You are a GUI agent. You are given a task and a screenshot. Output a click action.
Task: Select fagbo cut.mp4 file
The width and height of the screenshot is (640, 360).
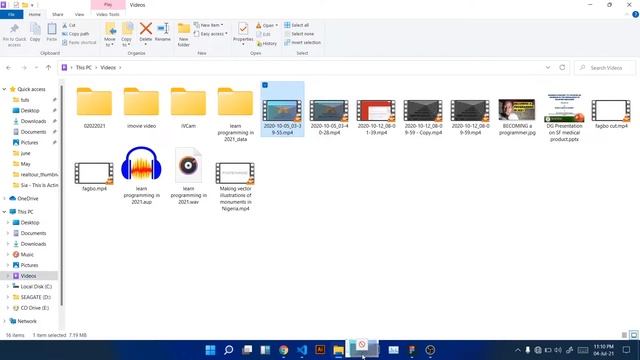point(611,114)
